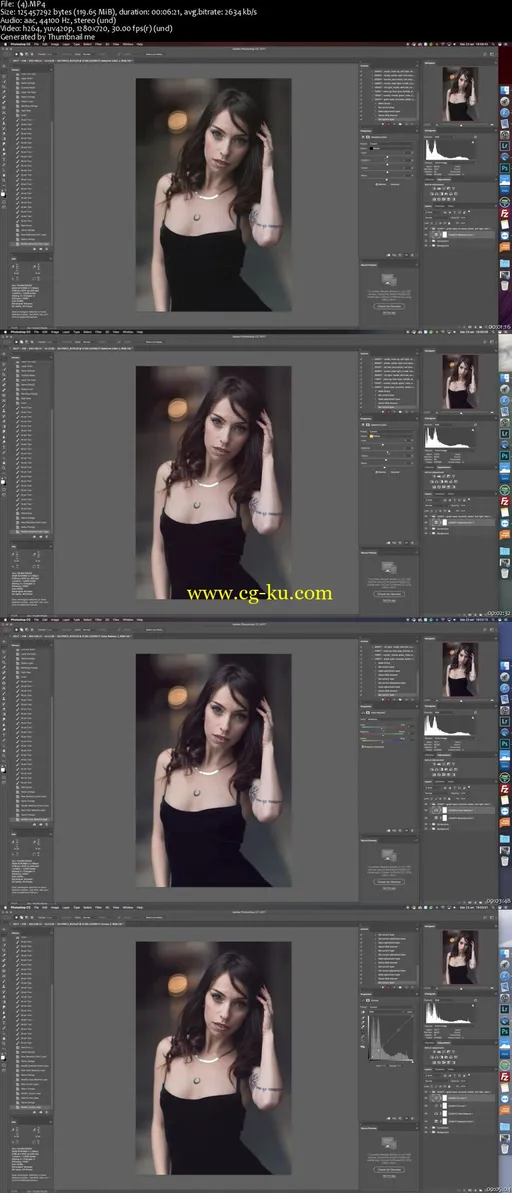Click the woman's portrait canvas in the third frame
The image size is (512, 1193).
coord(213,769)
